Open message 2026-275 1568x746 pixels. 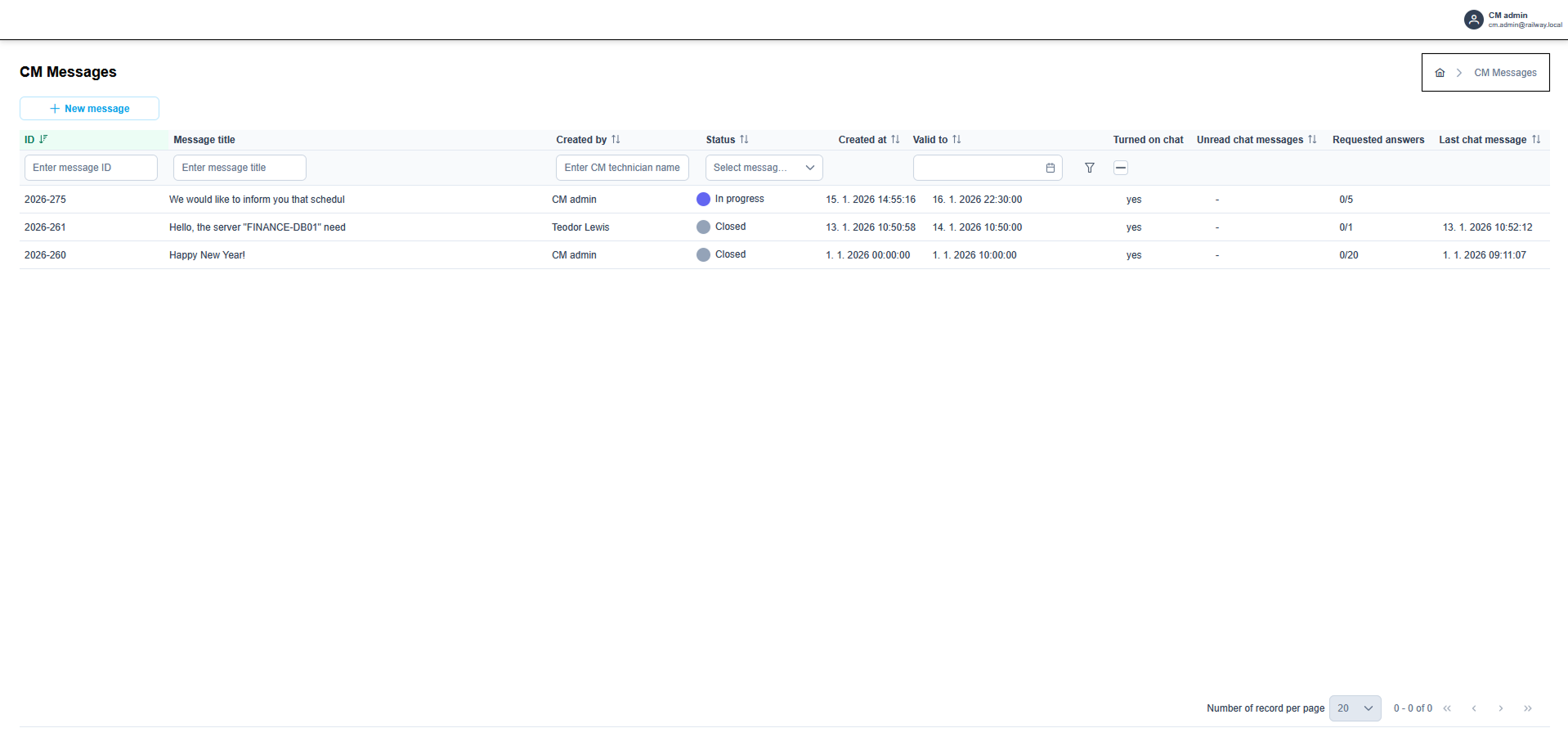[x=45, y=200]
